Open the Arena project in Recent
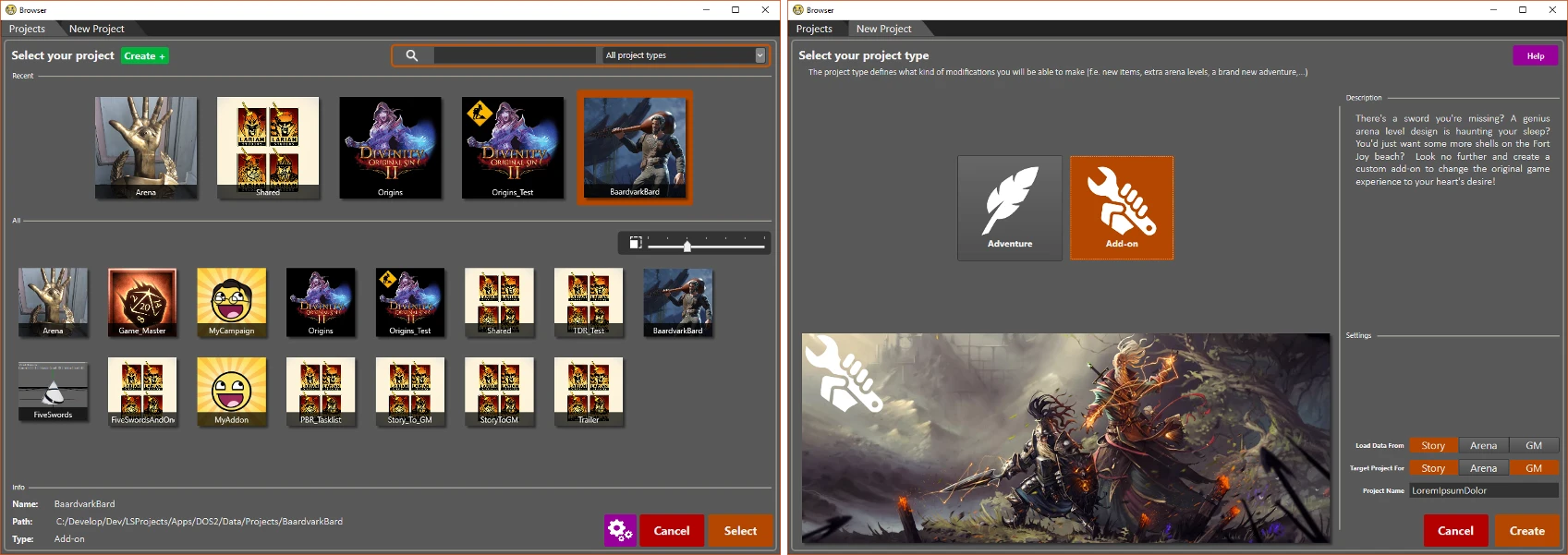The image size is (1568, 555). (x=146, y=148)
